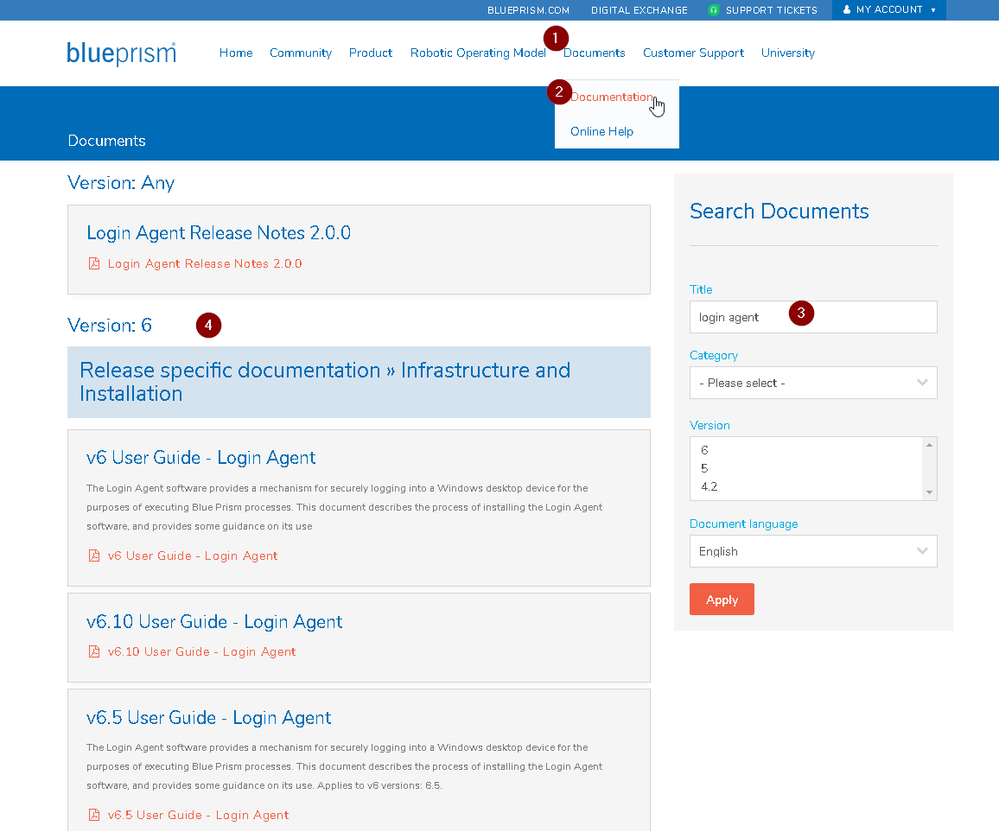
Task: Click the Support Tickets headset icon
Action: point(714,10)
